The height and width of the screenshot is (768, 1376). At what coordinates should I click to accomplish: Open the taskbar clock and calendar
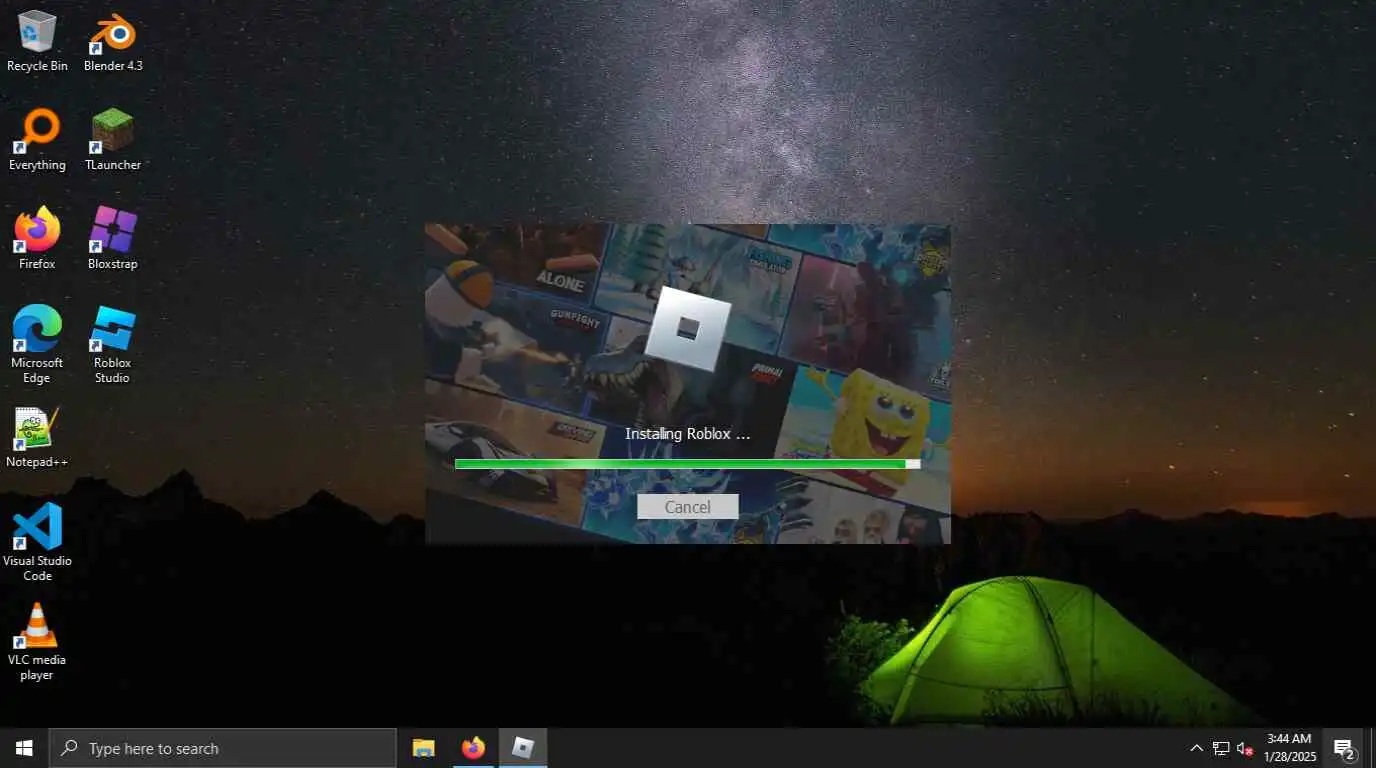[1289, 748]
